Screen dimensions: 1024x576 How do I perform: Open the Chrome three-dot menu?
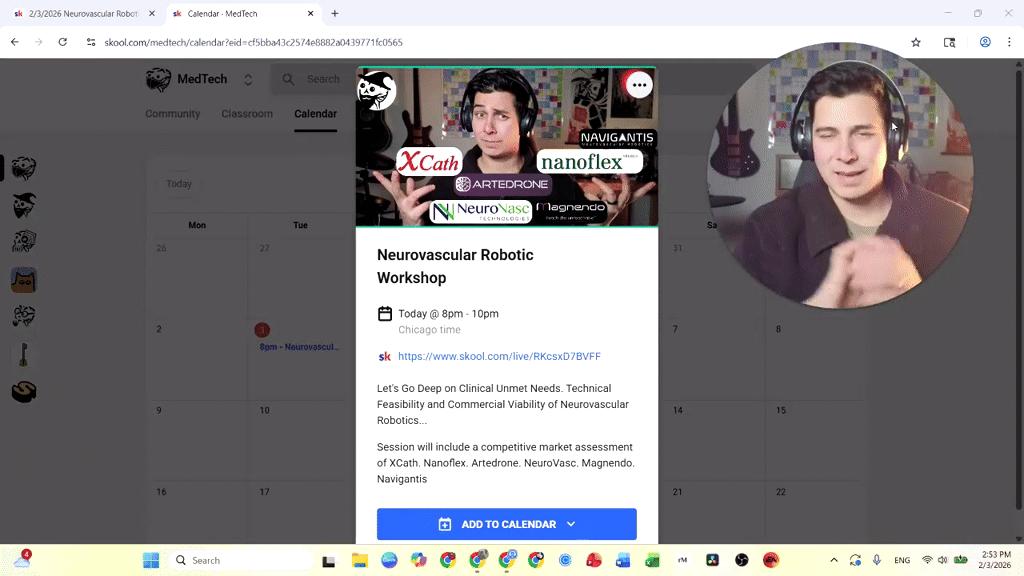(1009, 42)
